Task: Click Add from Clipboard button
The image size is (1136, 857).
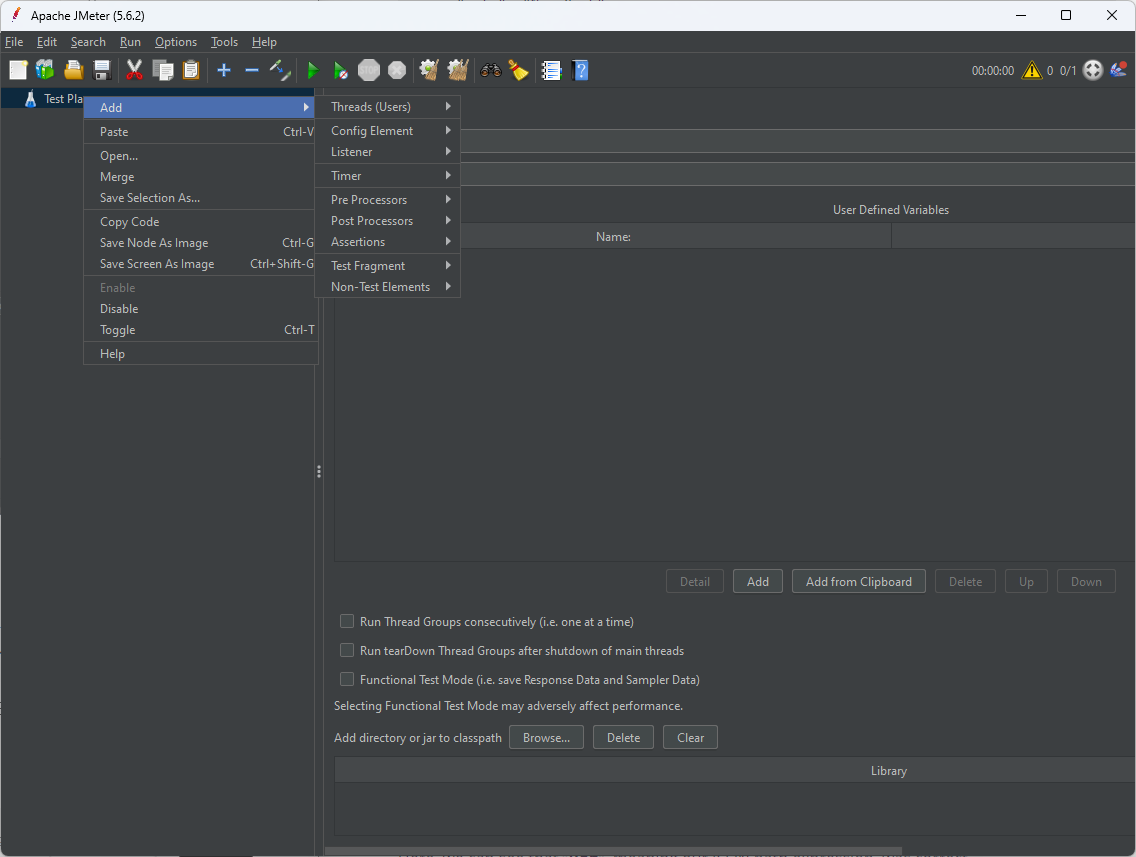Action: (859, 582)
